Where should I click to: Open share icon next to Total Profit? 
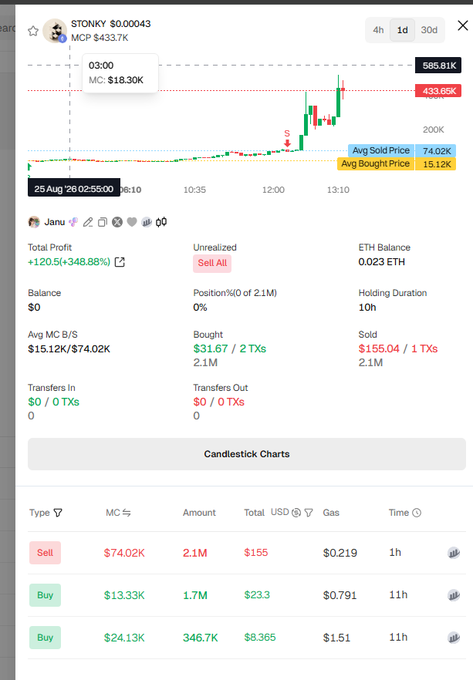click(120, 262)
